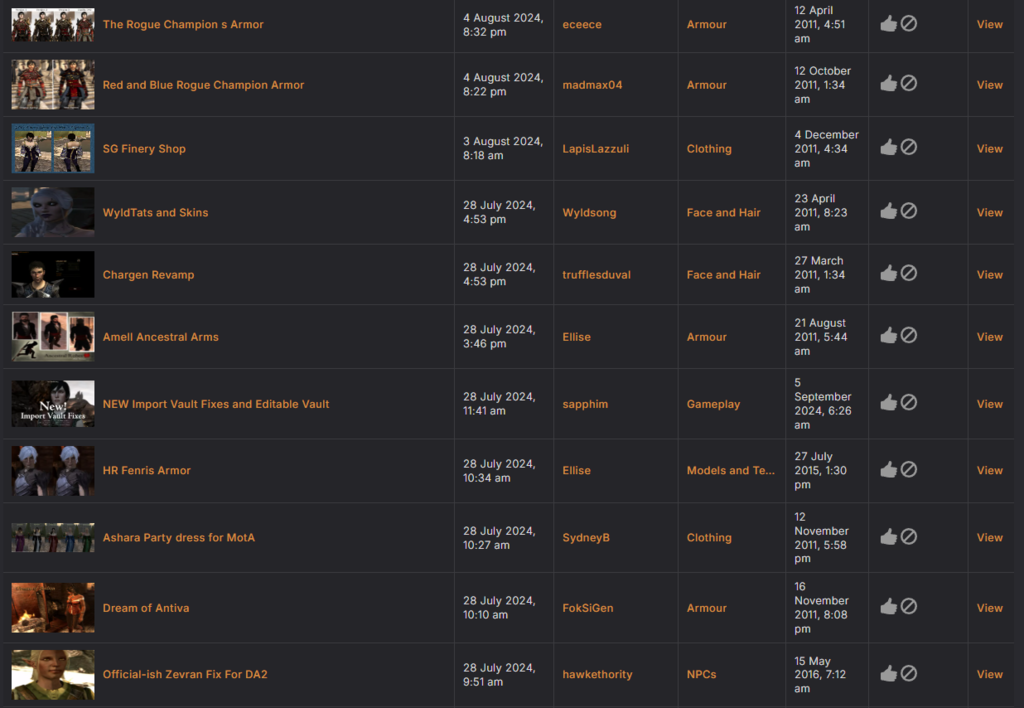Click block icon for Ashara Party dress row
This screenshot has height=708, width=1024.
click(909, 536)
